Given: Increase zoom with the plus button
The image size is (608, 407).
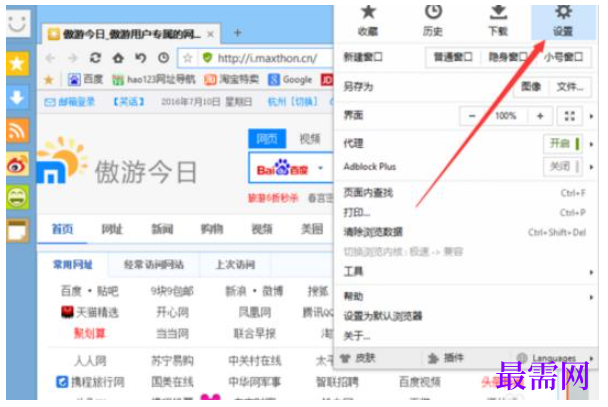Looking at the screenshot, I should [x=540, y=116].
